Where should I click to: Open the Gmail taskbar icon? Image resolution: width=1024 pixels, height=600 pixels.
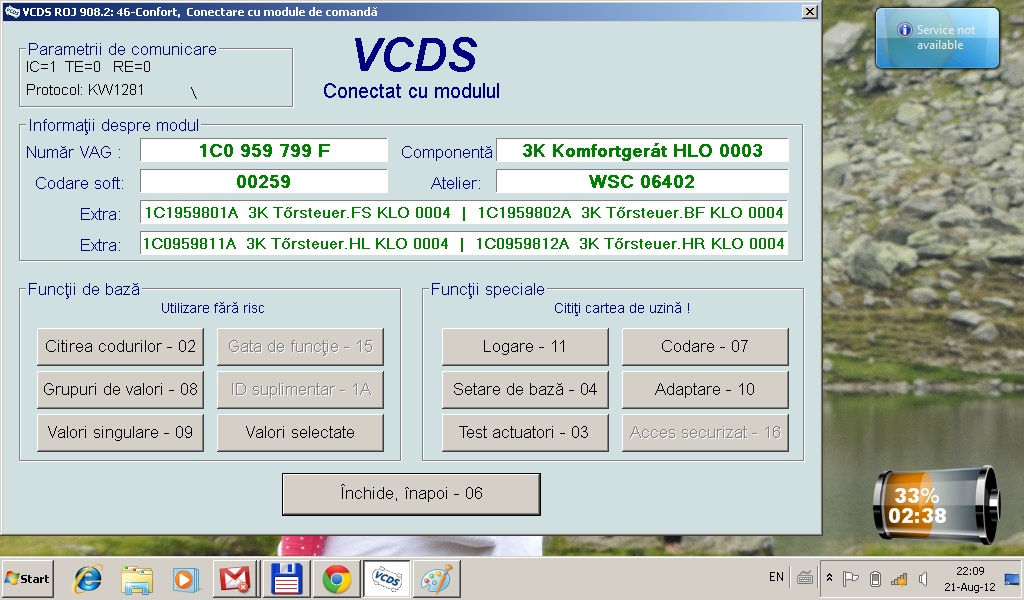tap(234, 579)
